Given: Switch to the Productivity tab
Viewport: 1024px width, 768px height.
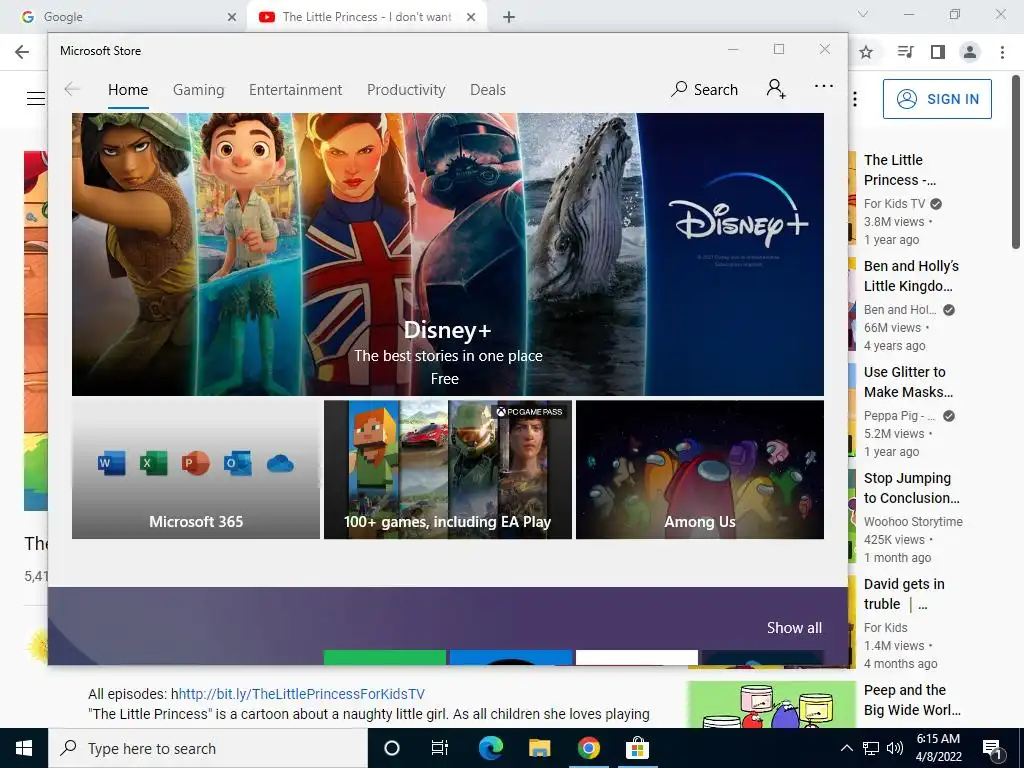Looking at the screenshot, I should 406,90.
